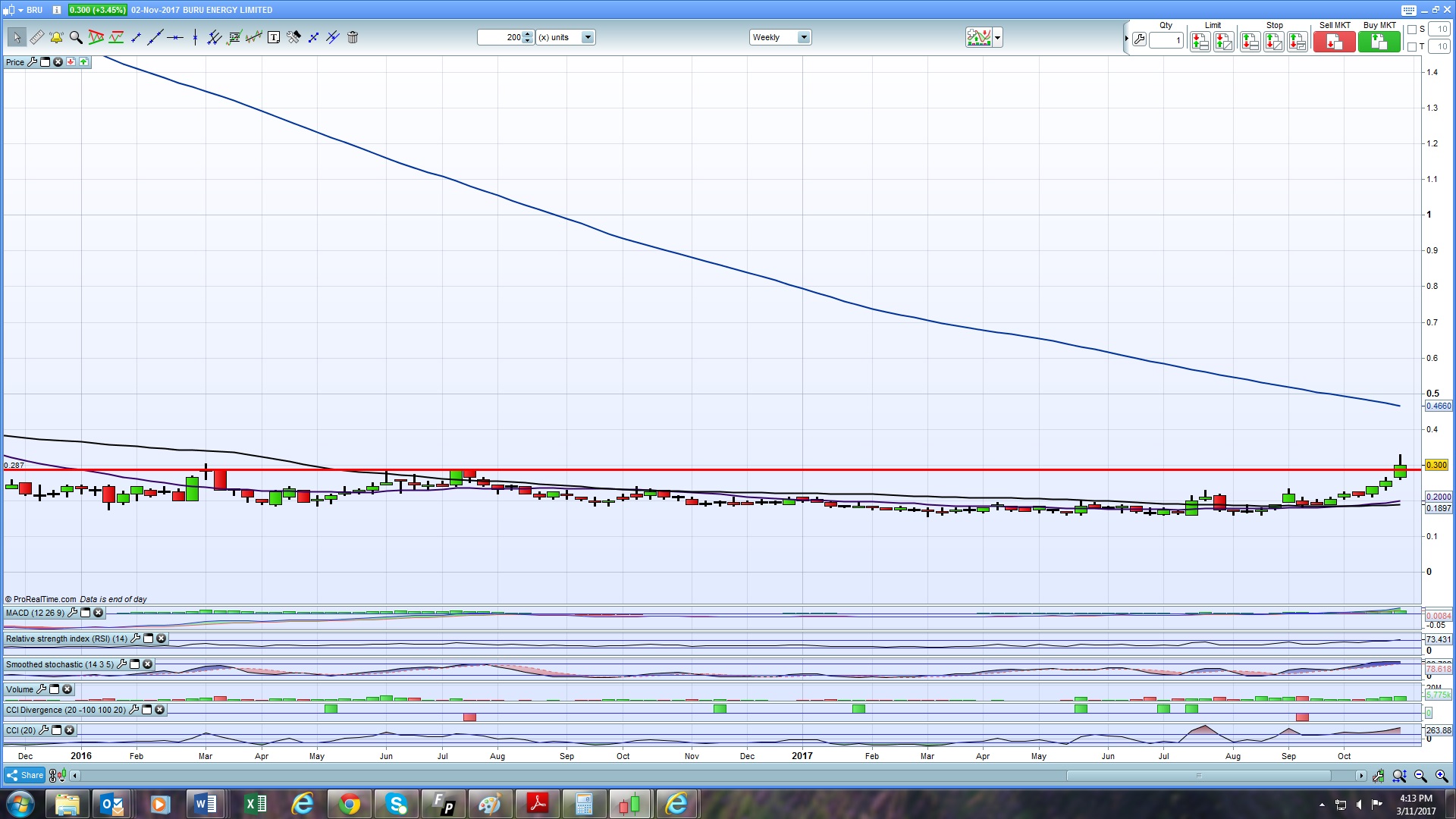Image resolution: width=1456 pixels, height=819 pixels.
Task: Toggle the S checkbox
Action: [x=1411, y=30]
